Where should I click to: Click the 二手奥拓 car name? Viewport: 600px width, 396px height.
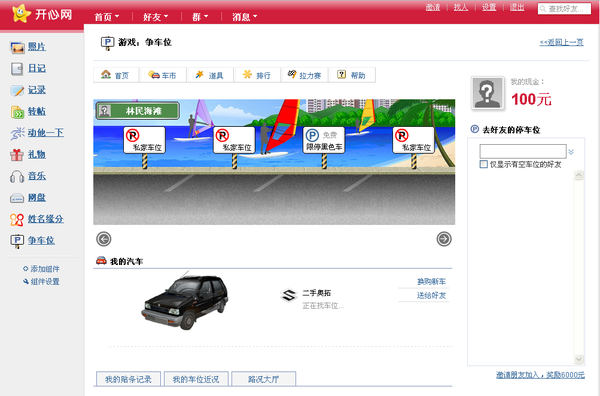pyautogui.click(x=316, y=293)
